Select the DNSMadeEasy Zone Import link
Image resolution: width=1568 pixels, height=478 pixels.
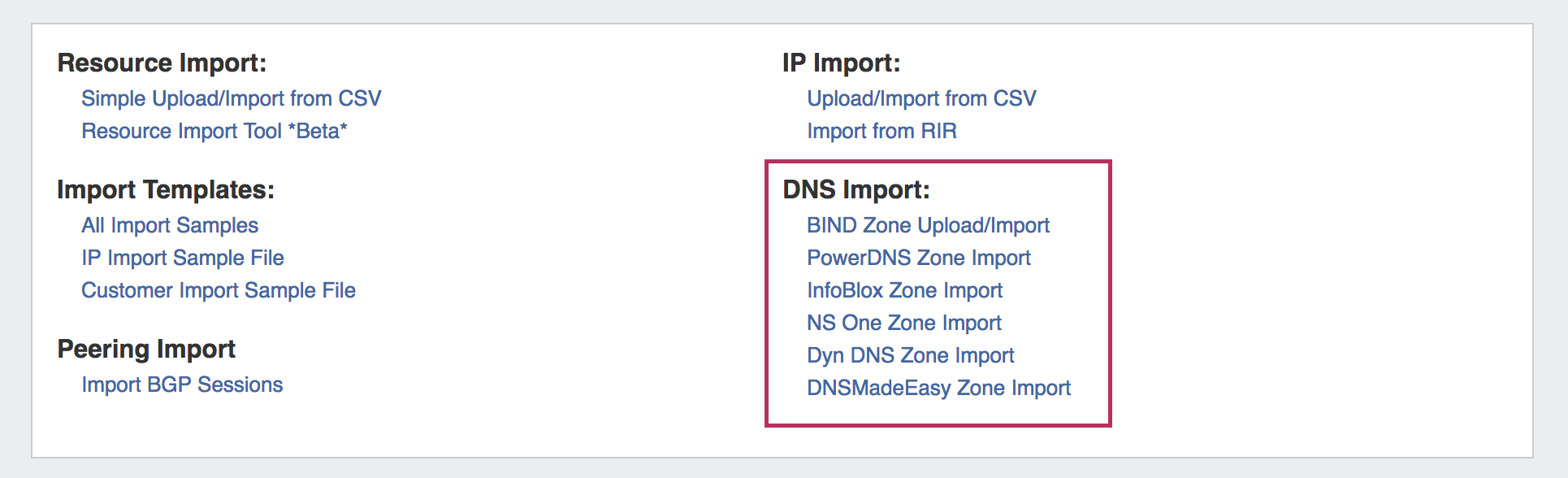[x=938, y=388]
